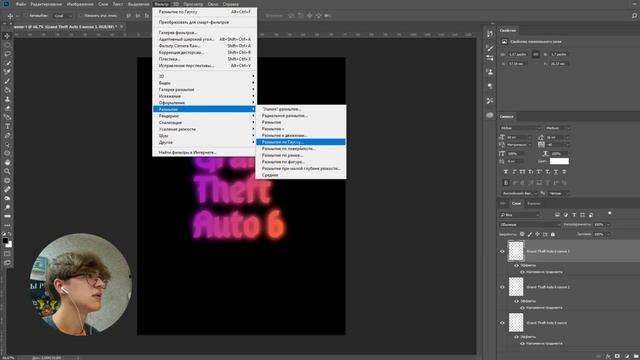
Task: Choose Фильтр Camera Raw... menu item
Action: click(204, 46)
